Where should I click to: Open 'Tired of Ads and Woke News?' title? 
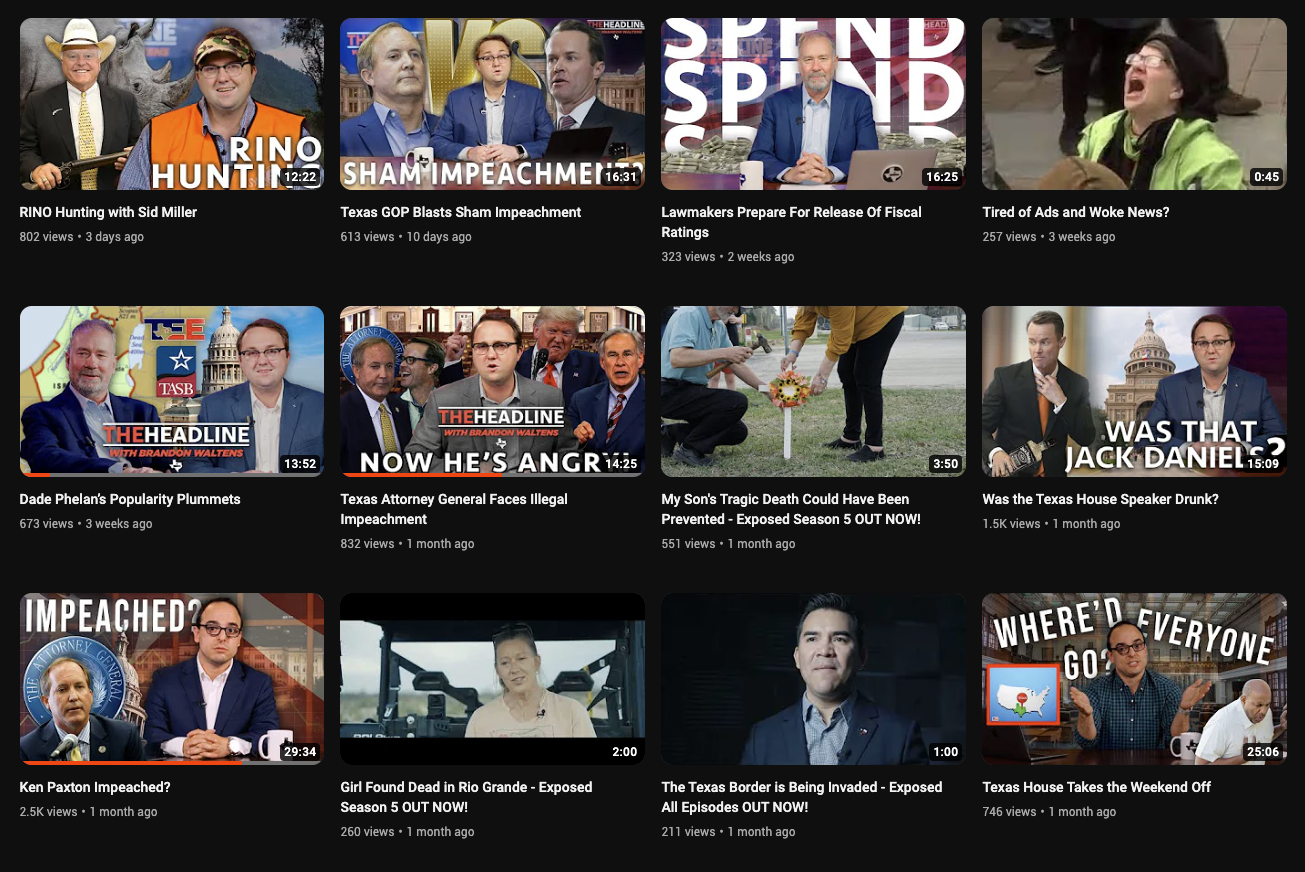point(1075,212)
